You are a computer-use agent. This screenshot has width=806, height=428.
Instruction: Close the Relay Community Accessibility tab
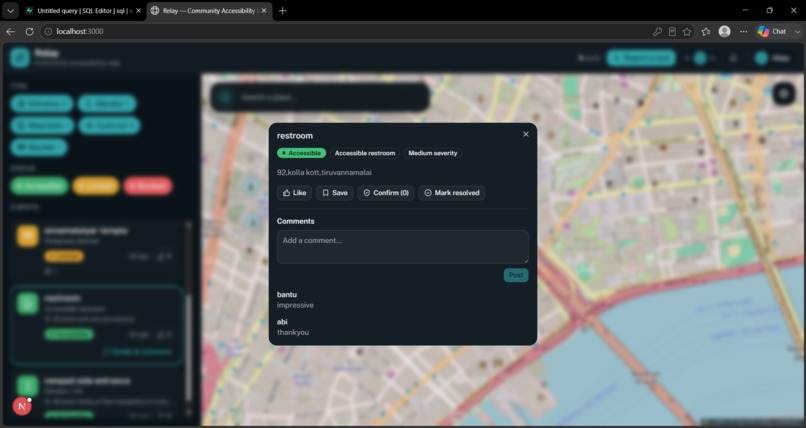click(264, 10)
